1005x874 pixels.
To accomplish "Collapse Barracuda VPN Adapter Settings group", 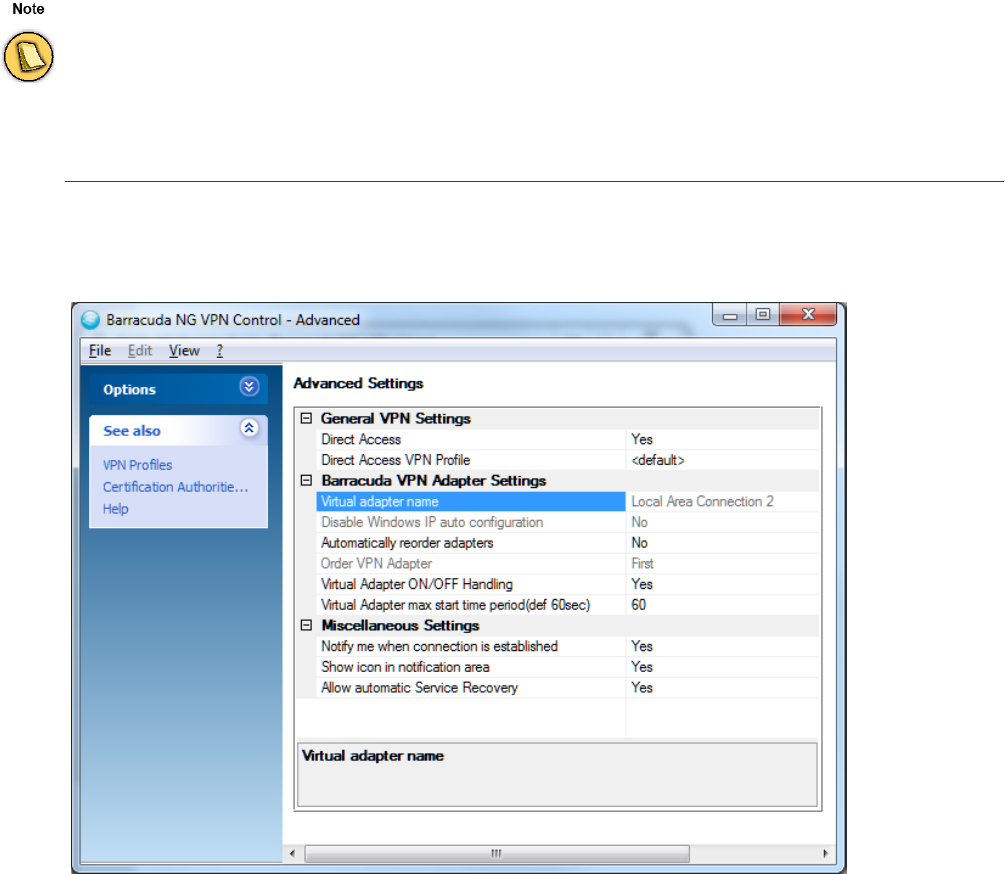I will [x=306, y=481].
